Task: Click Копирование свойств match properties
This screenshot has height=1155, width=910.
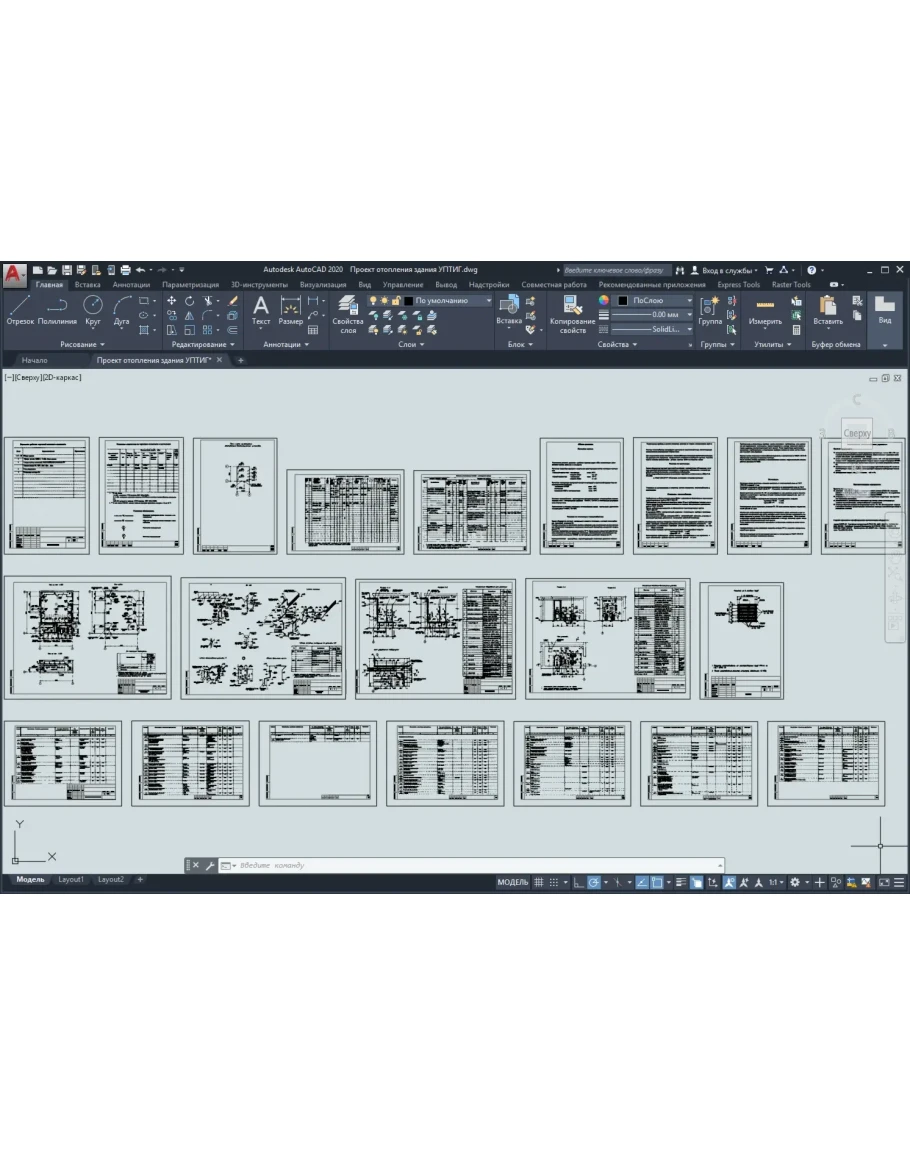Action: tap(573, 312)
